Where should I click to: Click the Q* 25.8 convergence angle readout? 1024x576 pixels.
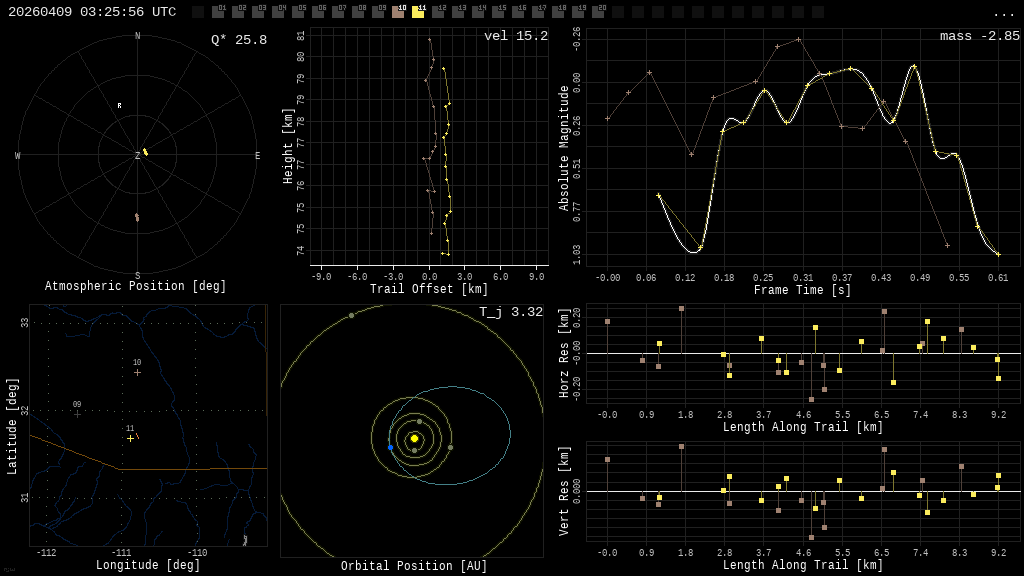click(x=239, y=40)
